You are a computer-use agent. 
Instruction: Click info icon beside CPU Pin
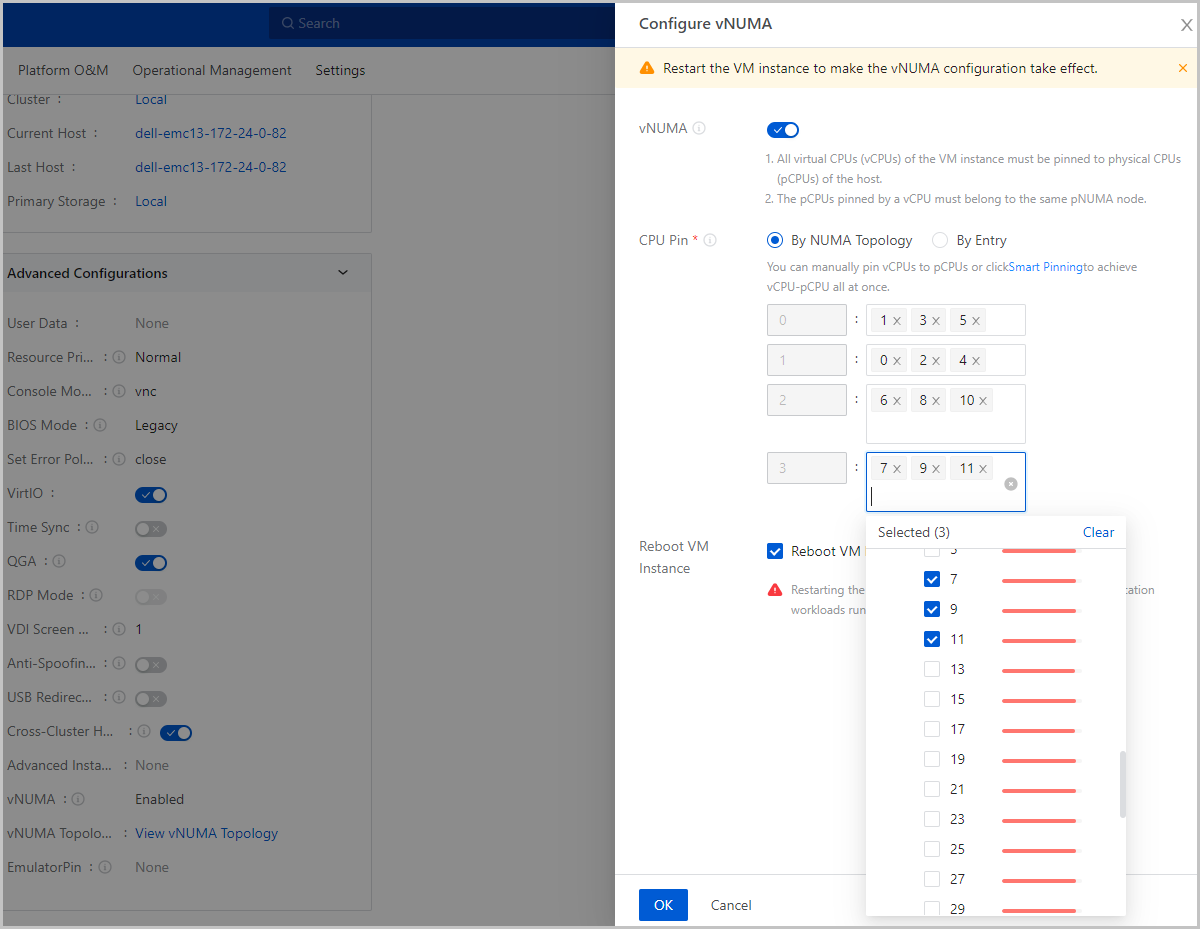click(710, 240)
